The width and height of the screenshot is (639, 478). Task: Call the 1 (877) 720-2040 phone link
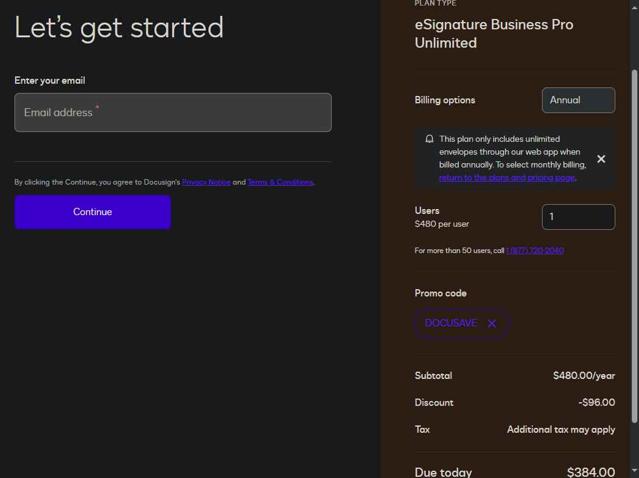point(535,251)
